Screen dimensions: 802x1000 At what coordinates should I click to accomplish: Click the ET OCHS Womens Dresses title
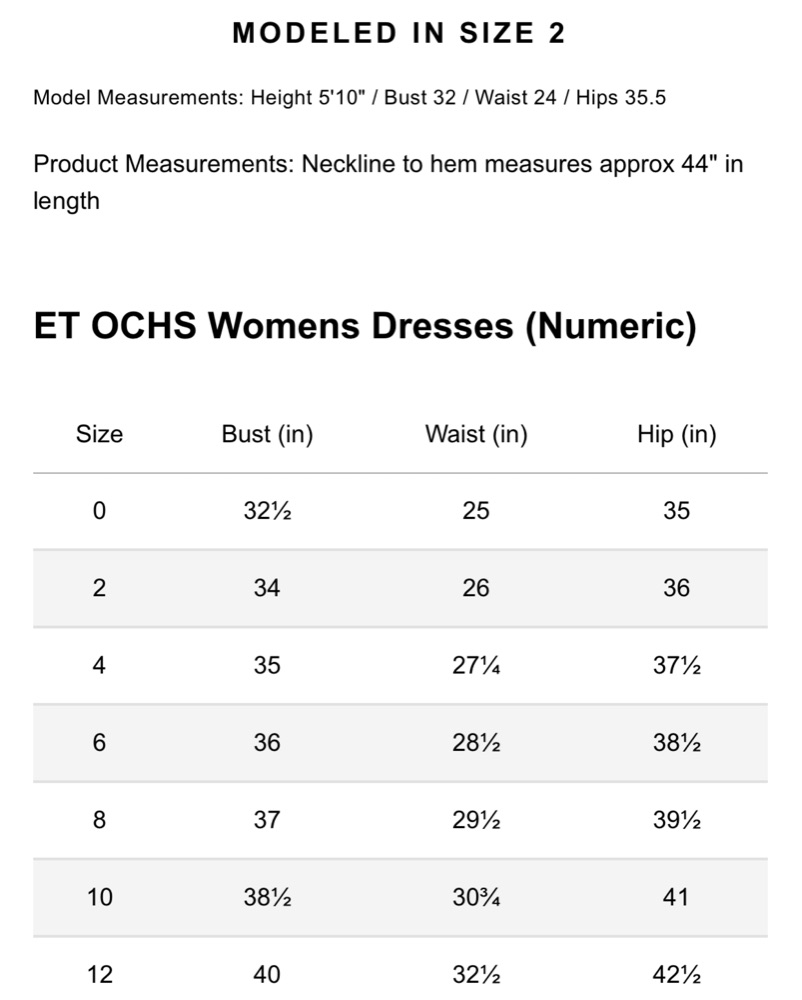tap(365, 326)
